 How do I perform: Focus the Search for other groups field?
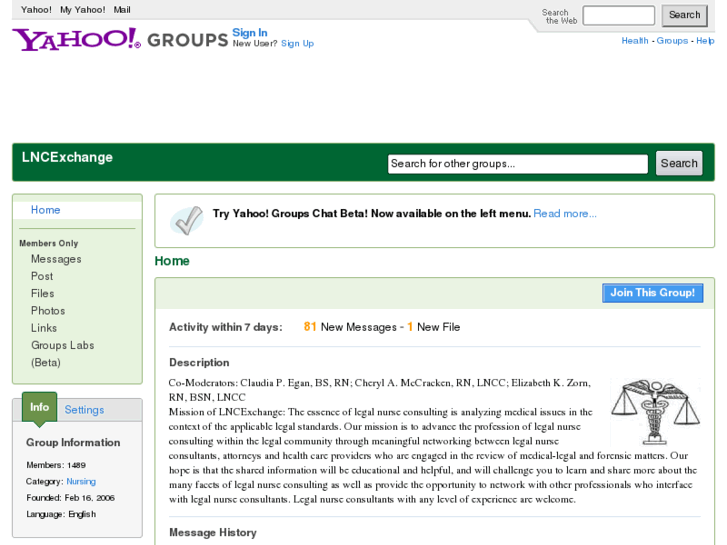(x=517, y=164)
